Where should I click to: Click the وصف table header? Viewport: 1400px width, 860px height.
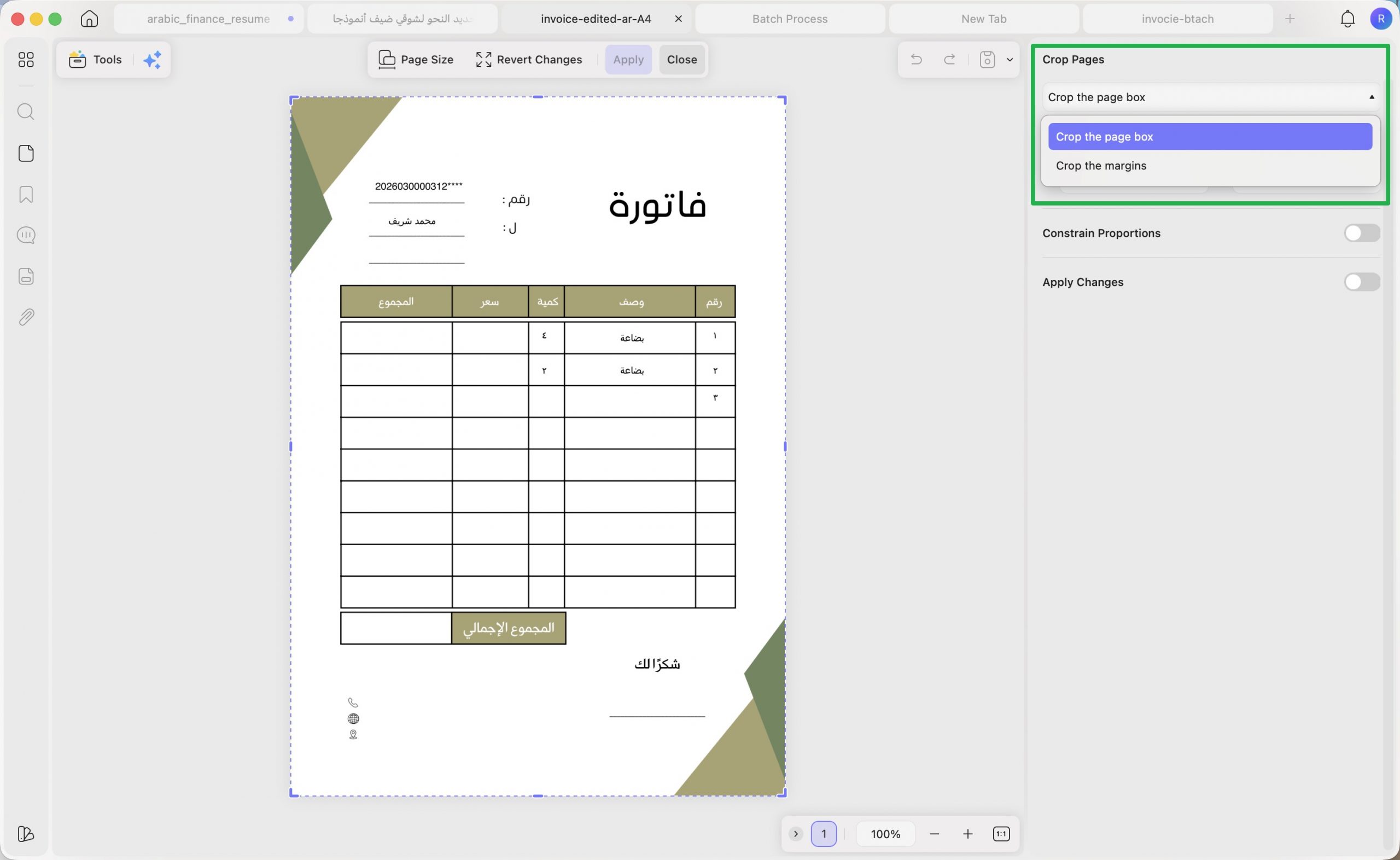tap(631, 301)
